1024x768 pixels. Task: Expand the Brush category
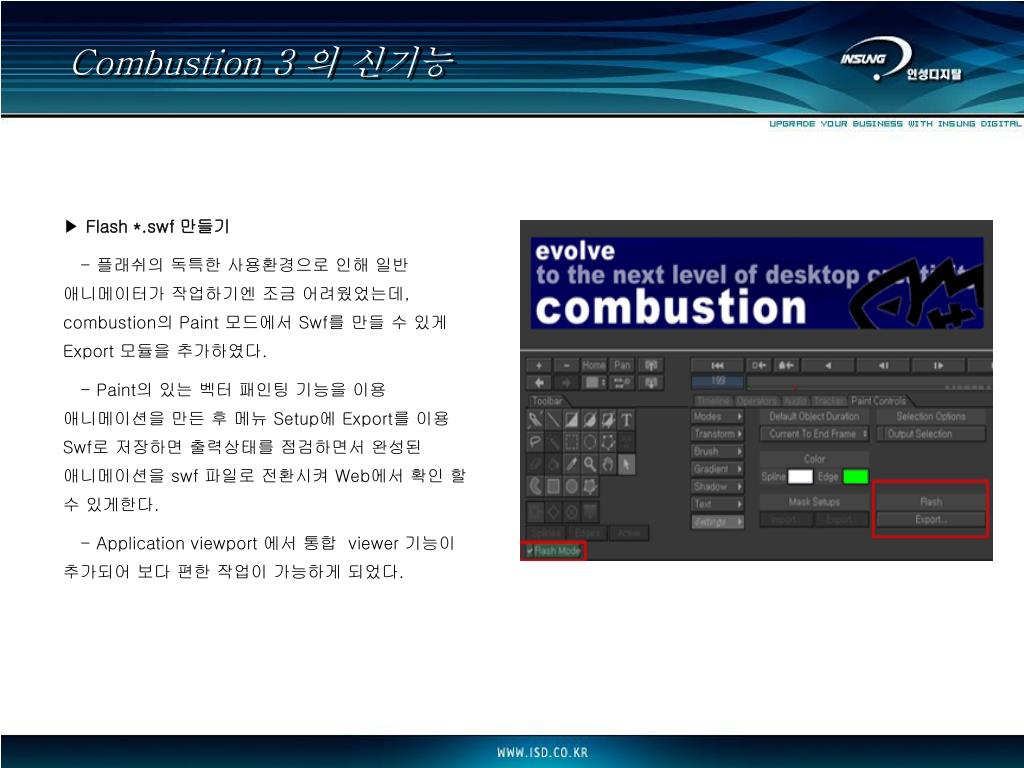point(717,451)
